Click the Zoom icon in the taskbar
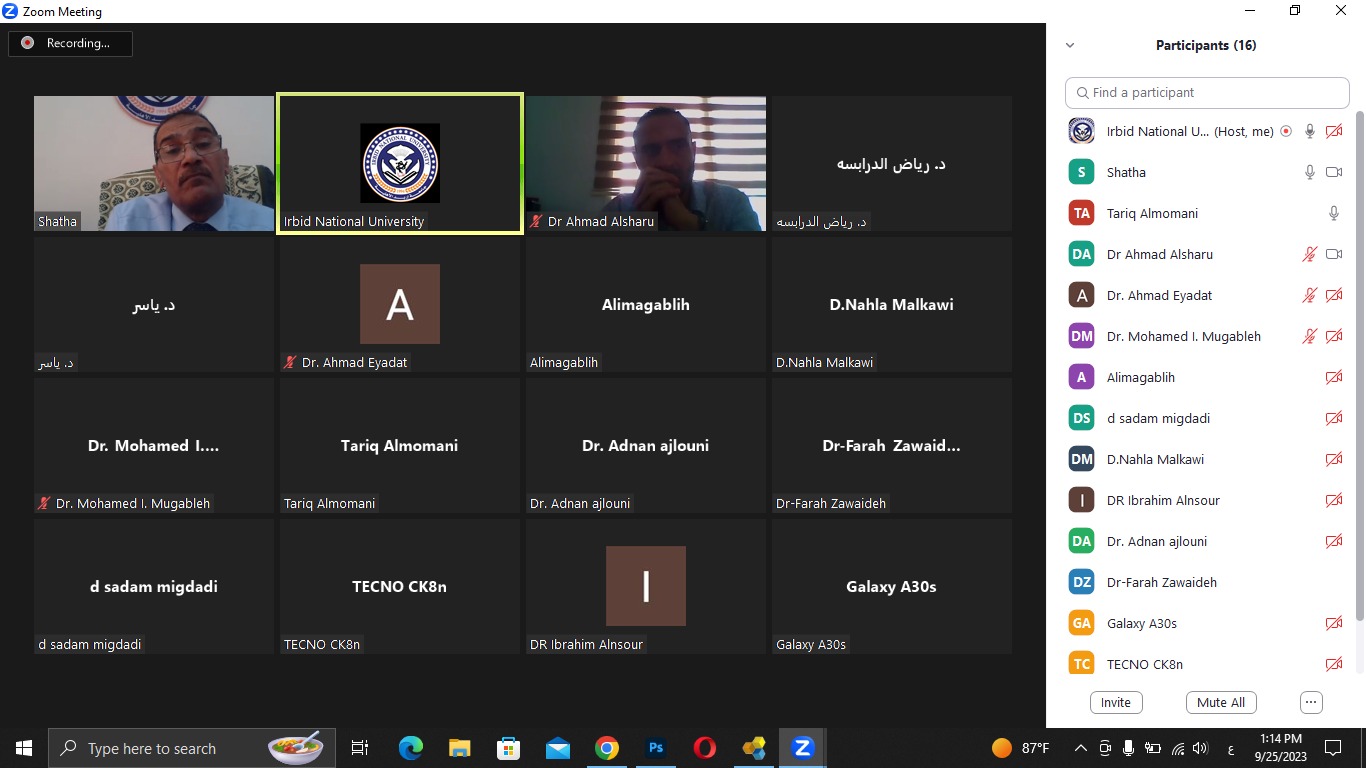 [802, 748]
